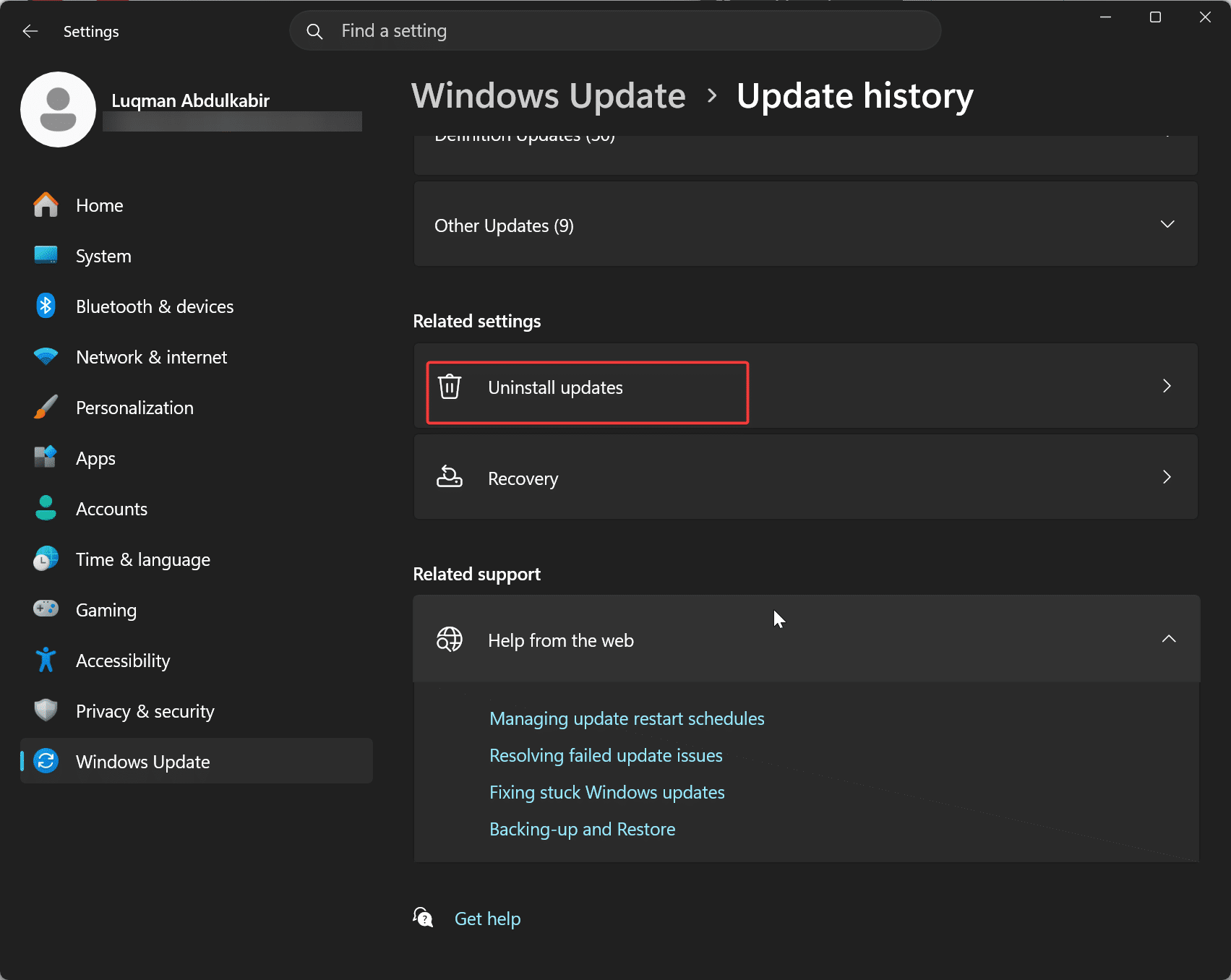1231x980 pixels.
Task: Click the Windows Update sync icon
Action: (x=46, y=761)
